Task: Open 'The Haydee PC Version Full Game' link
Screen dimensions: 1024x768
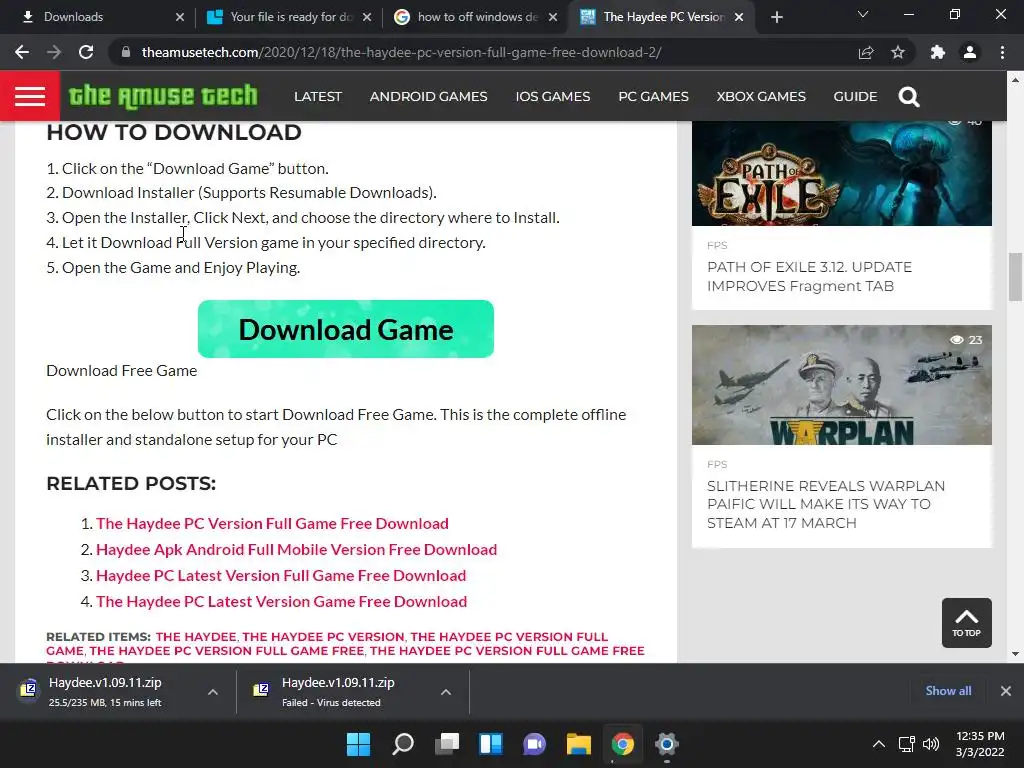Action: coord(272,524)
